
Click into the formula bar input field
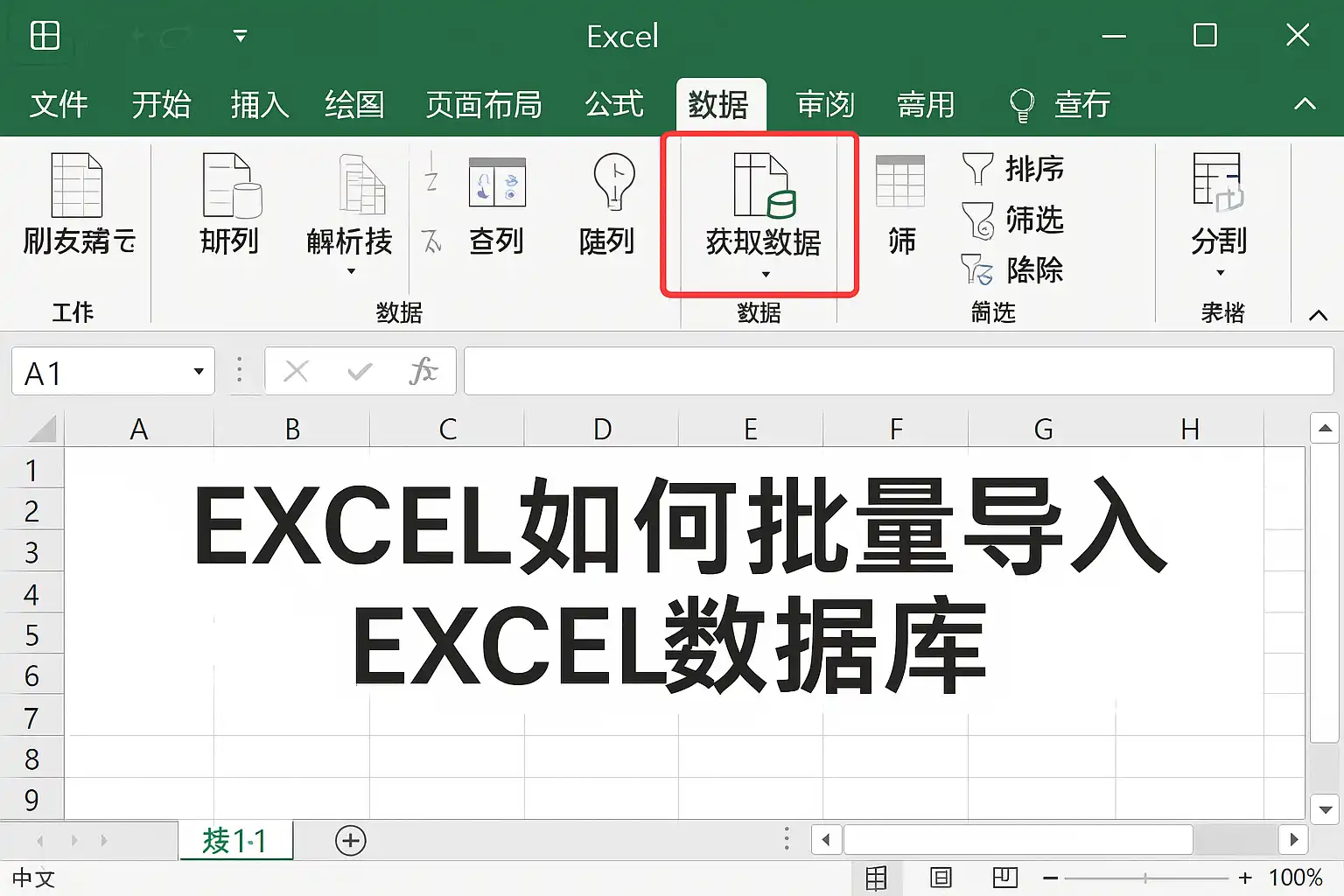click(898, 371)
